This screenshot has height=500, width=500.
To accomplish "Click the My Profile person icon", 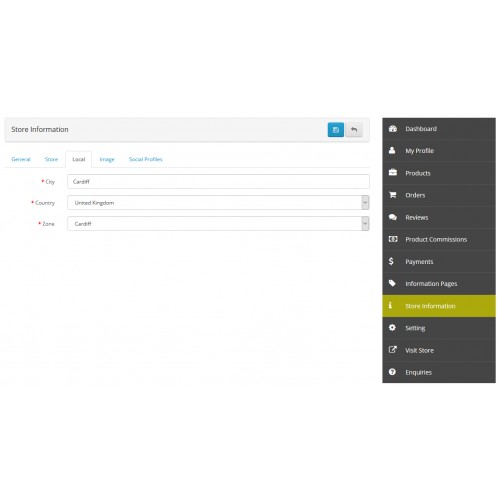I will [x=392, y=150].
